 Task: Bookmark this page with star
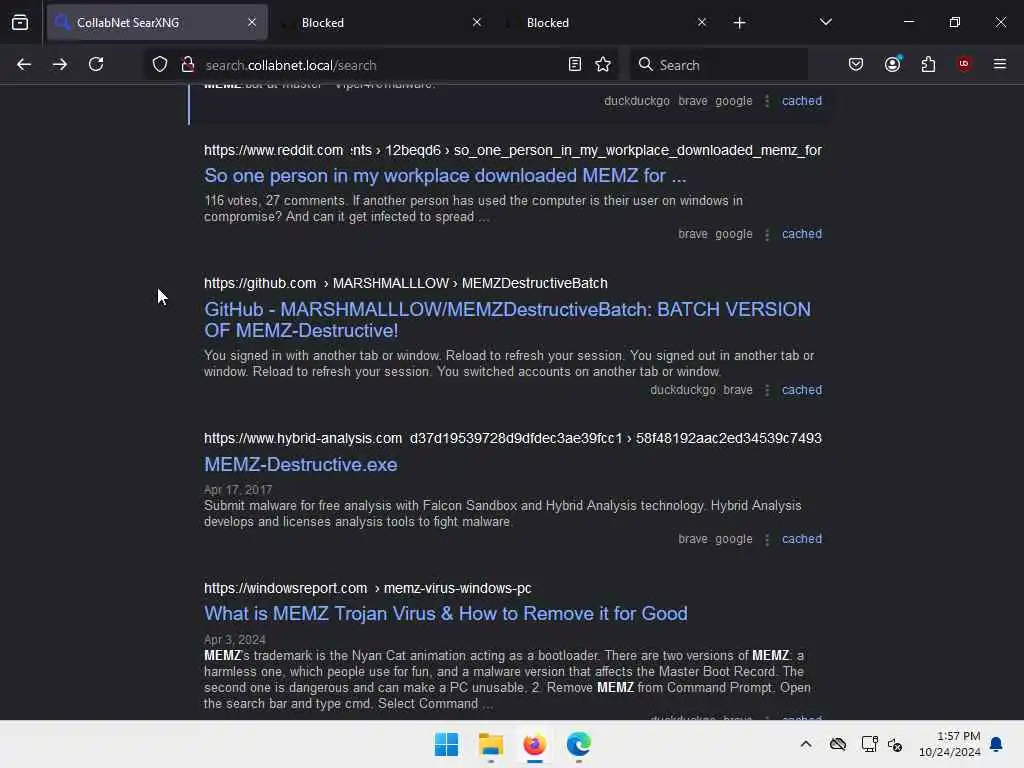603,64
